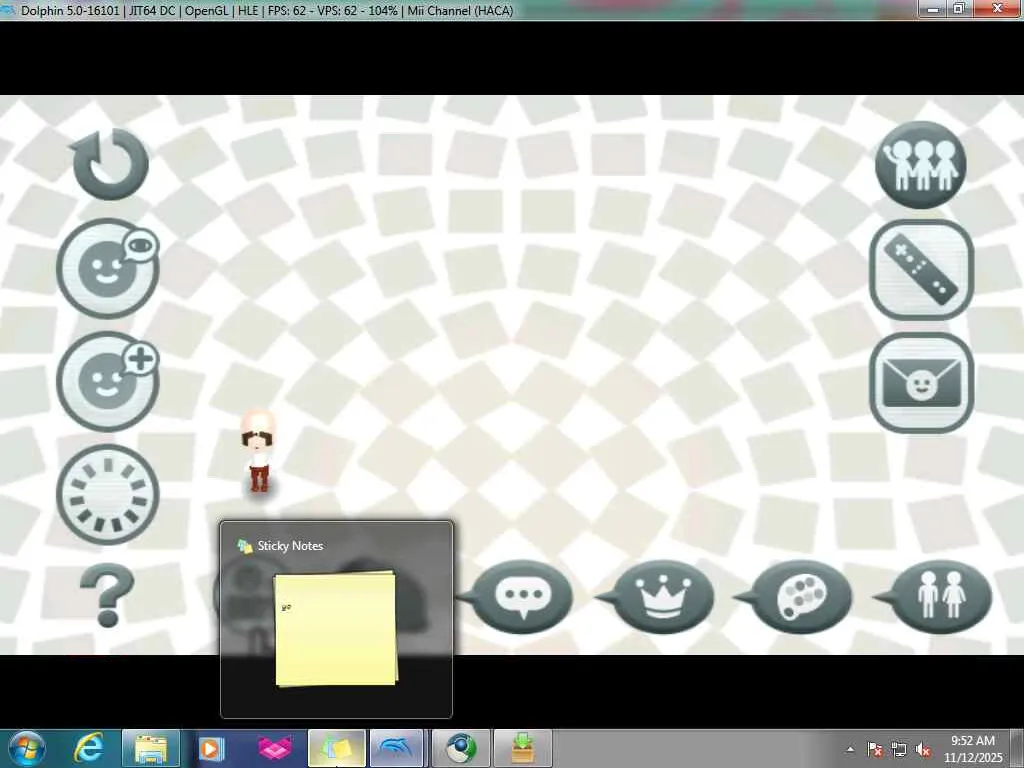Click the network tray icon
The image size is (1024, 768).
click(899, 750)
